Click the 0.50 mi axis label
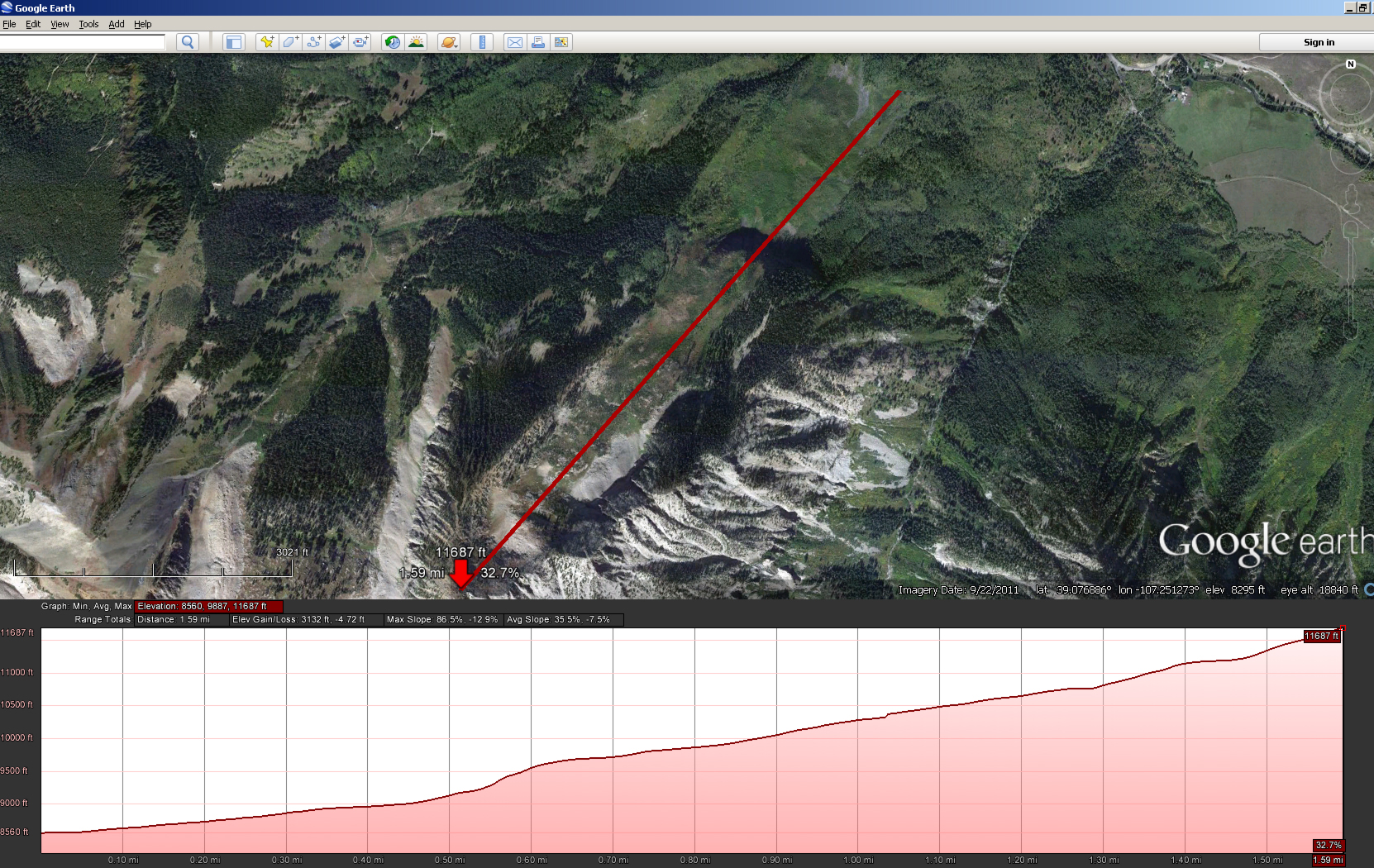This screenshot has width=1374, height=868. click(x=450, y=860)
